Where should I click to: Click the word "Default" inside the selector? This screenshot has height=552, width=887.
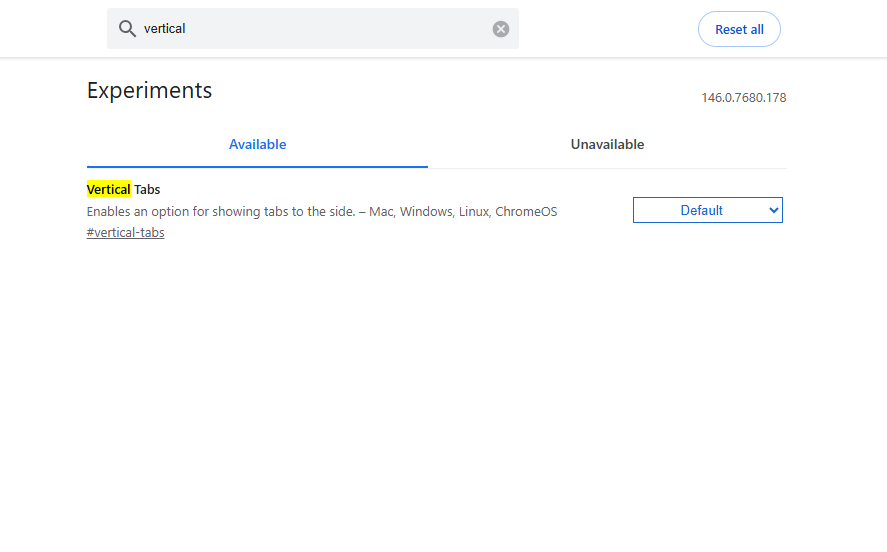701,210
